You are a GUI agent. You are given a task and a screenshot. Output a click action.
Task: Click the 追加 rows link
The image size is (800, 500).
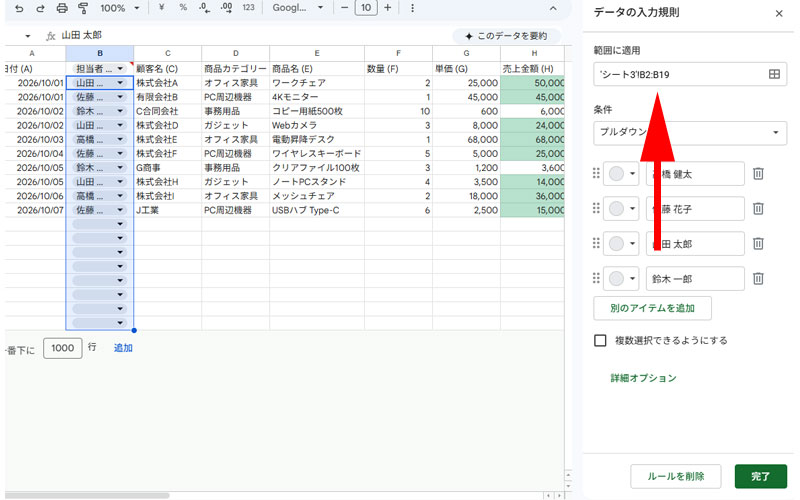click(x=123, y=348)
